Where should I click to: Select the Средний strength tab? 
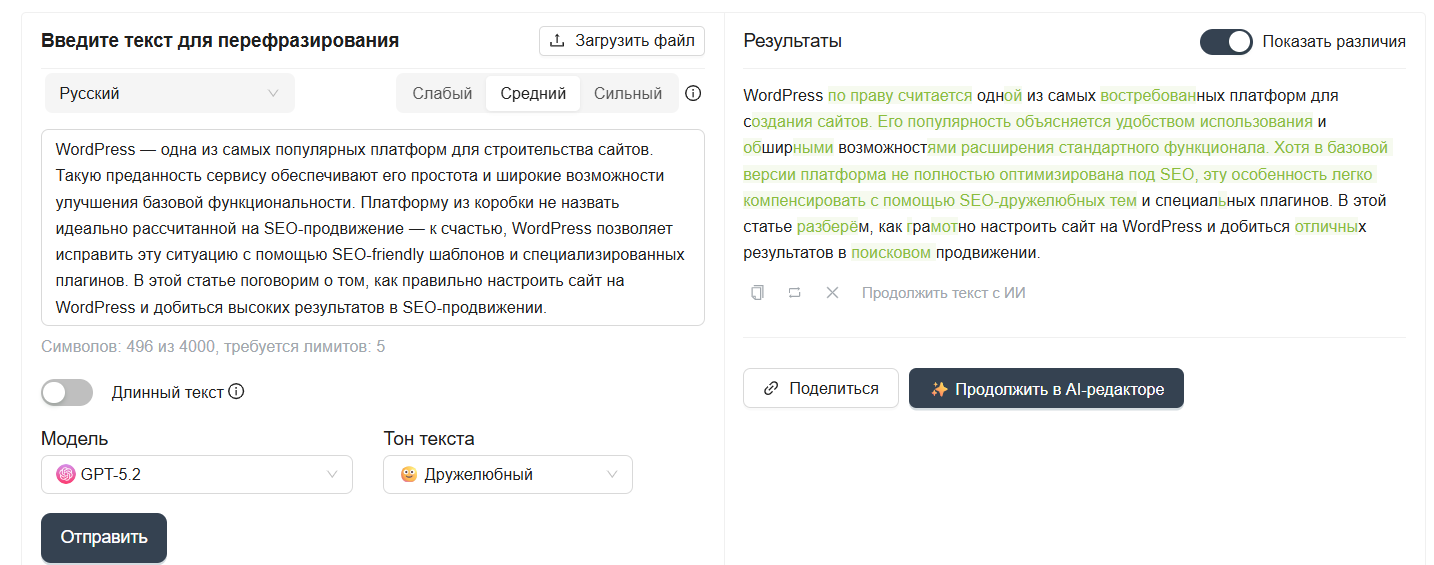tap(533, 94)
